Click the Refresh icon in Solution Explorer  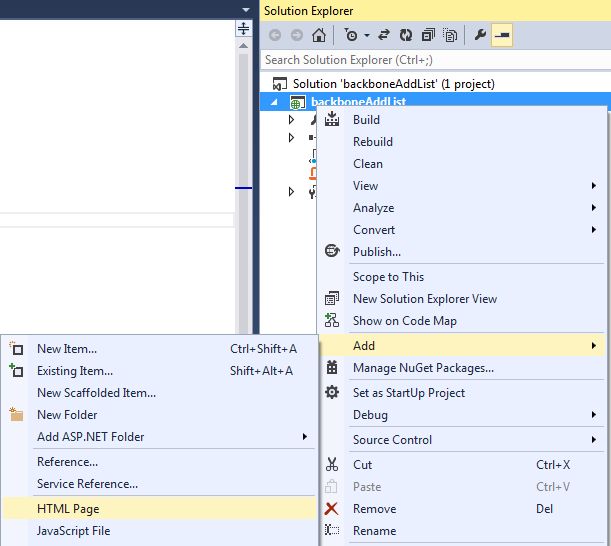pos(406,35)
